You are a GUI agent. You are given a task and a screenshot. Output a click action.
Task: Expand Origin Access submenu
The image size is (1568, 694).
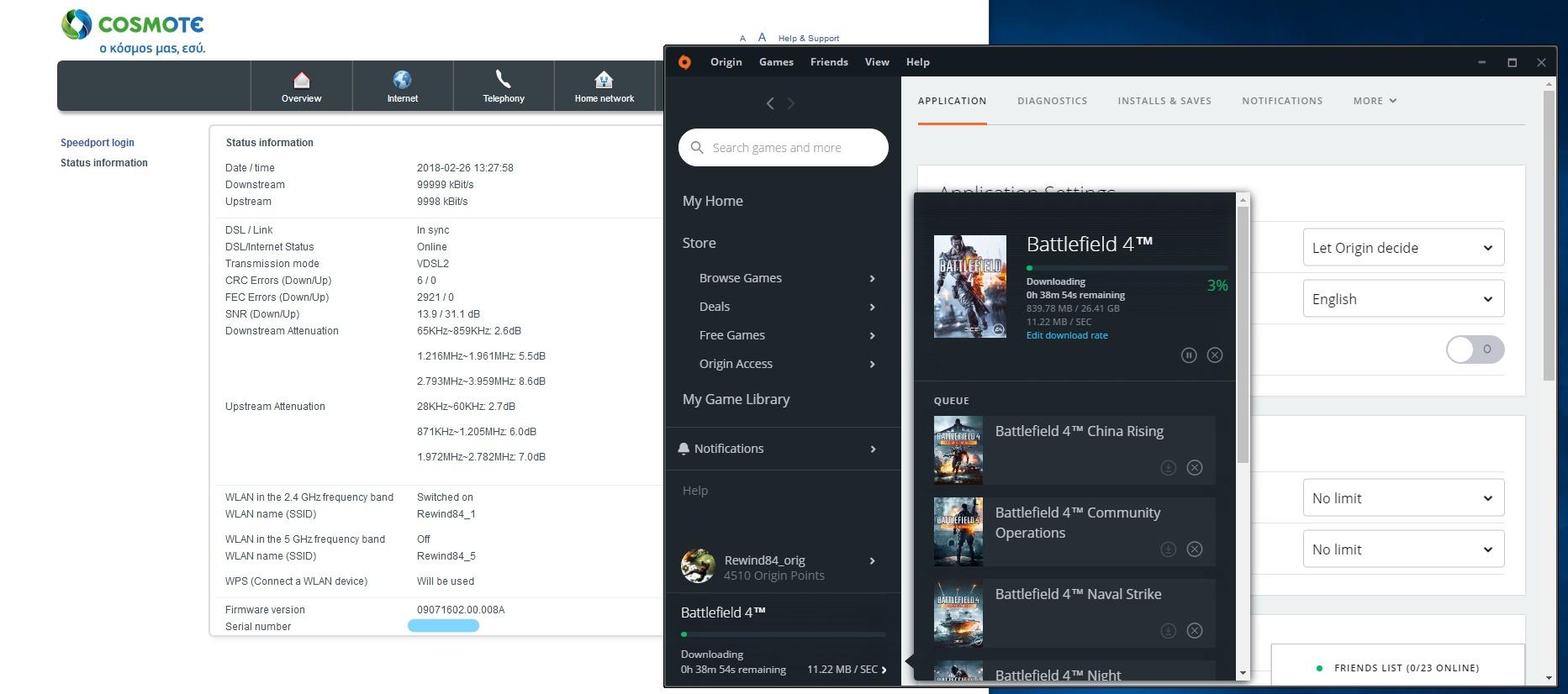872,365
